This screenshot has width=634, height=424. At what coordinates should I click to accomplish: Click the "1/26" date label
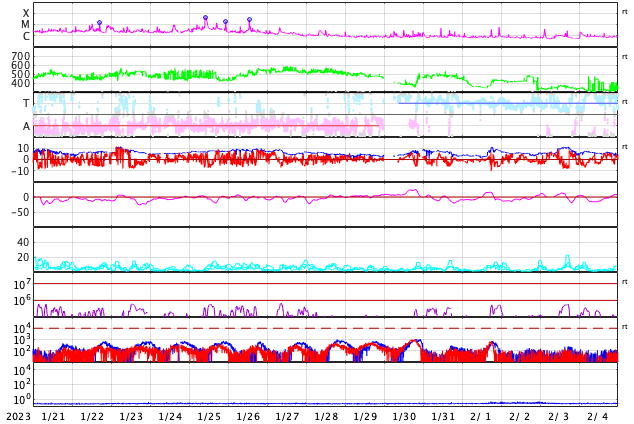coord(248,417)
